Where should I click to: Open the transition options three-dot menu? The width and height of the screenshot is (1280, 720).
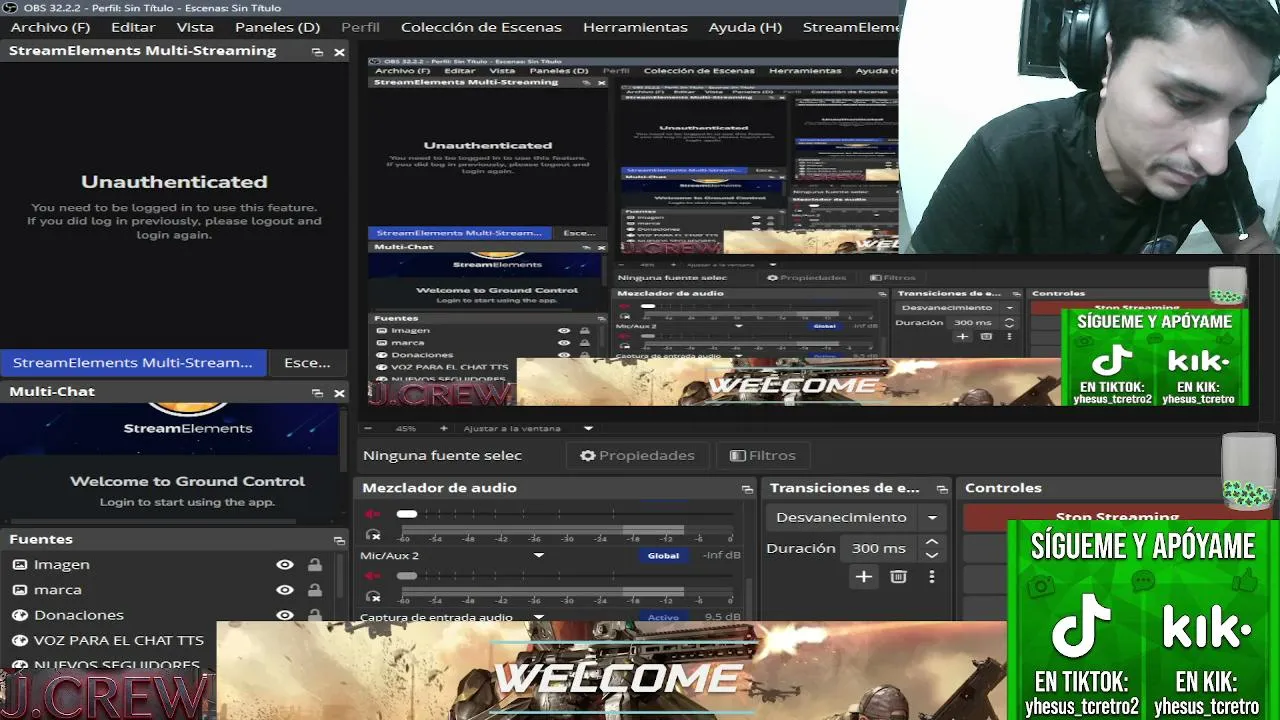931,577
